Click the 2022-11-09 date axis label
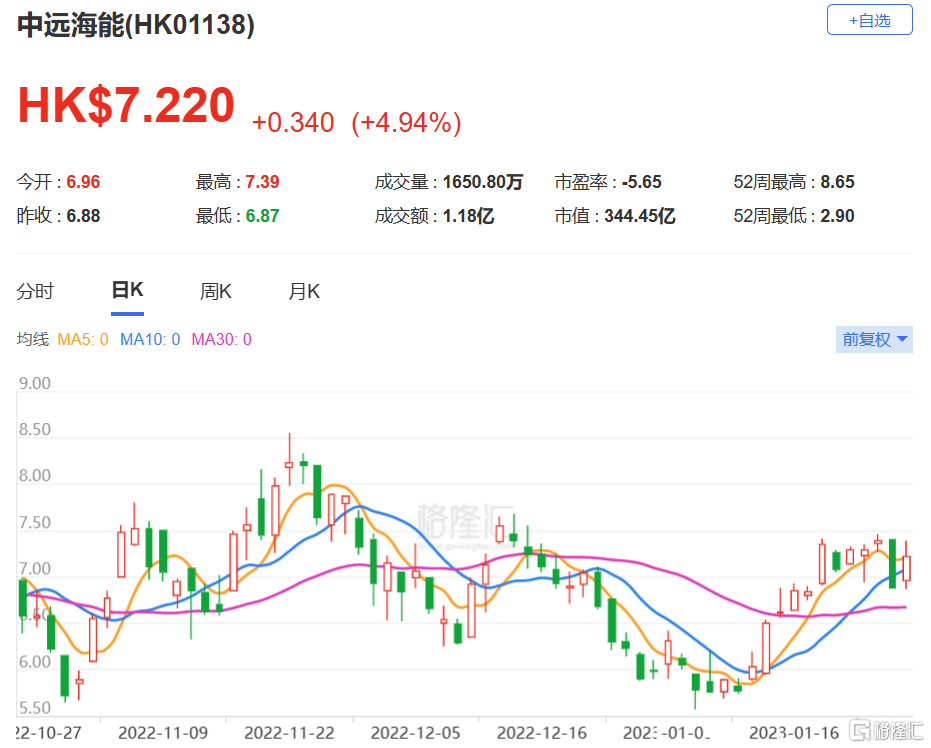The height and width of the screenshot is (748, 931). tap(163, 733)
